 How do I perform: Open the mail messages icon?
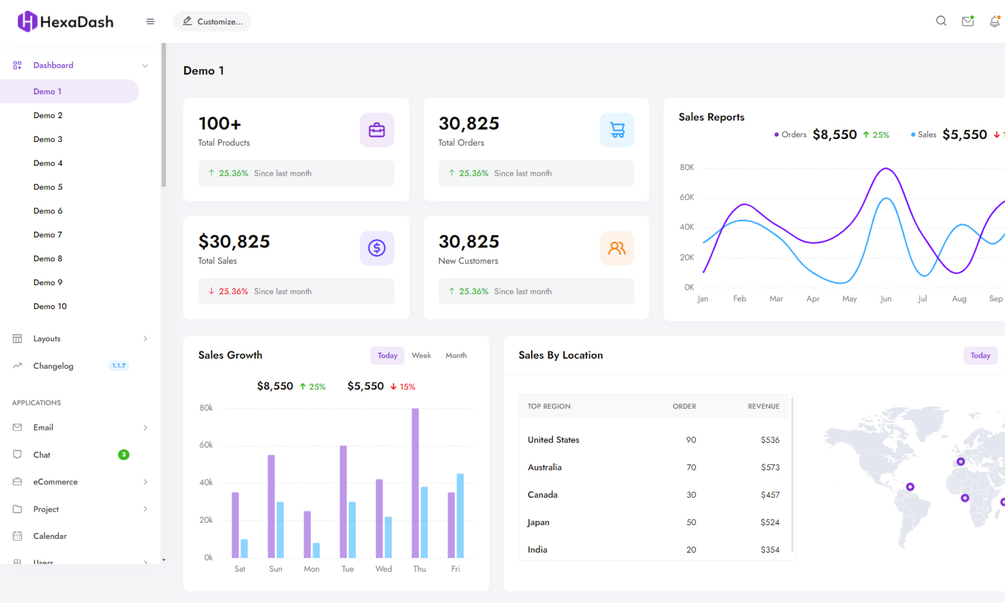click(968, 21)
